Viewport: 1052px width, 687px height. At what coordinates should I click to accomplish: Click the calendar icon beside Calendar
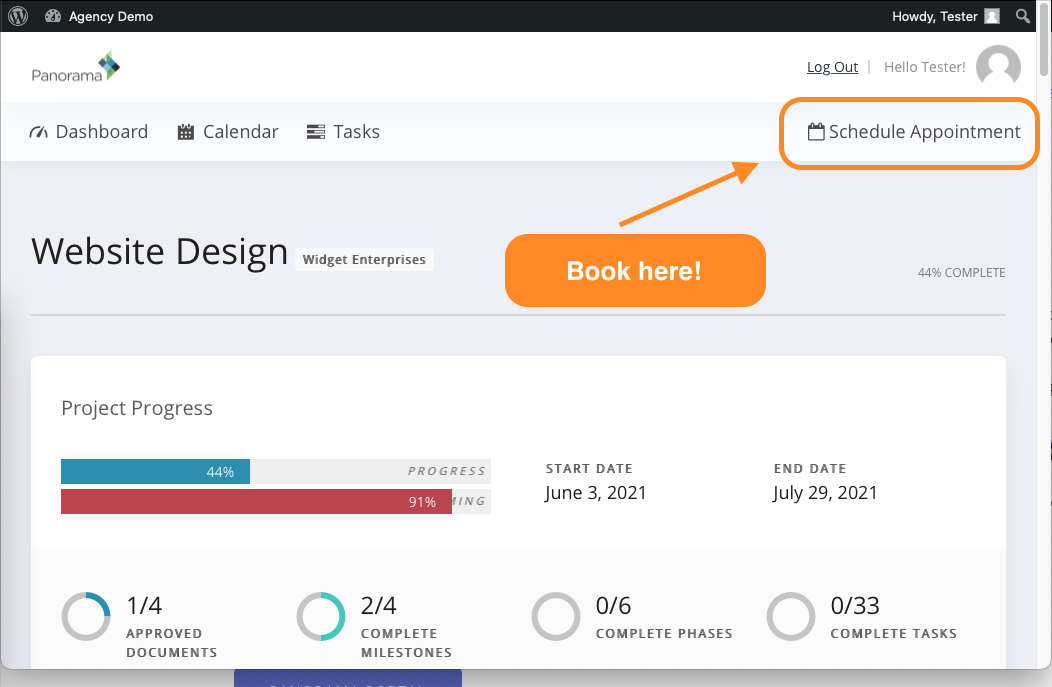click(x=185, y=131)
